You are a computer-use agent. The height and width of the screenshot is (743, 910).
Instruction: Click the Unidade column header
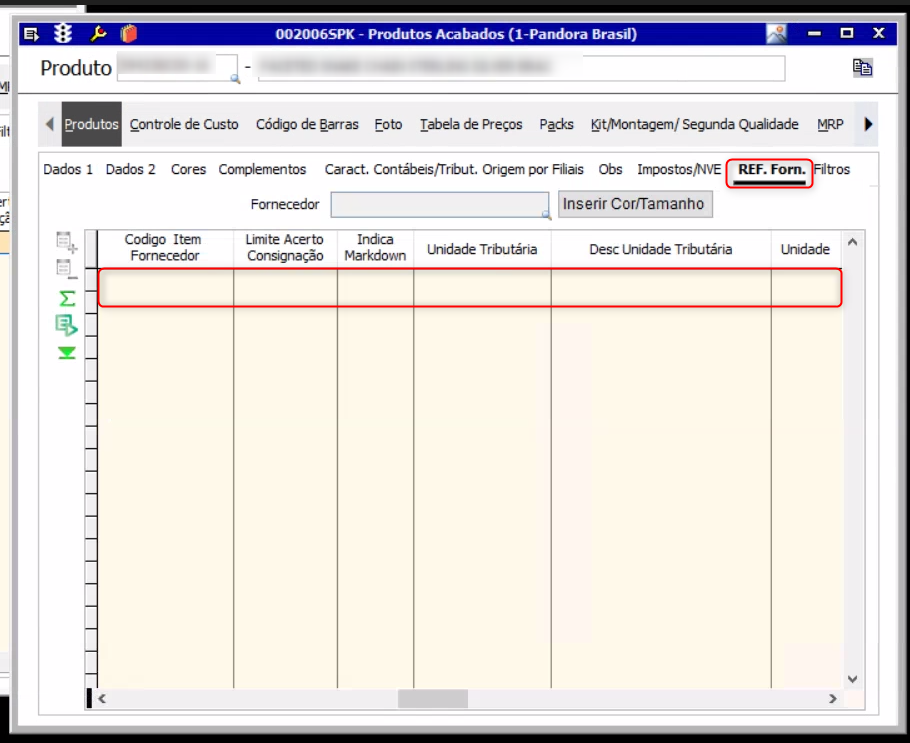[806, 249]
